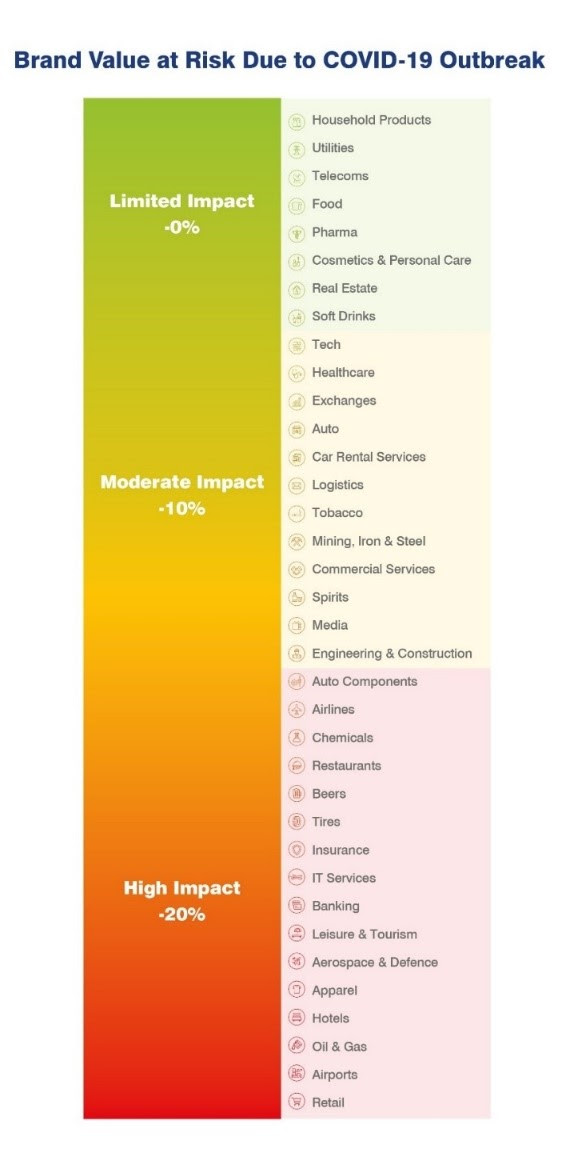Click the Aerospace & Defence label
Screen dimensions: 574x1169
click(375, 962)
